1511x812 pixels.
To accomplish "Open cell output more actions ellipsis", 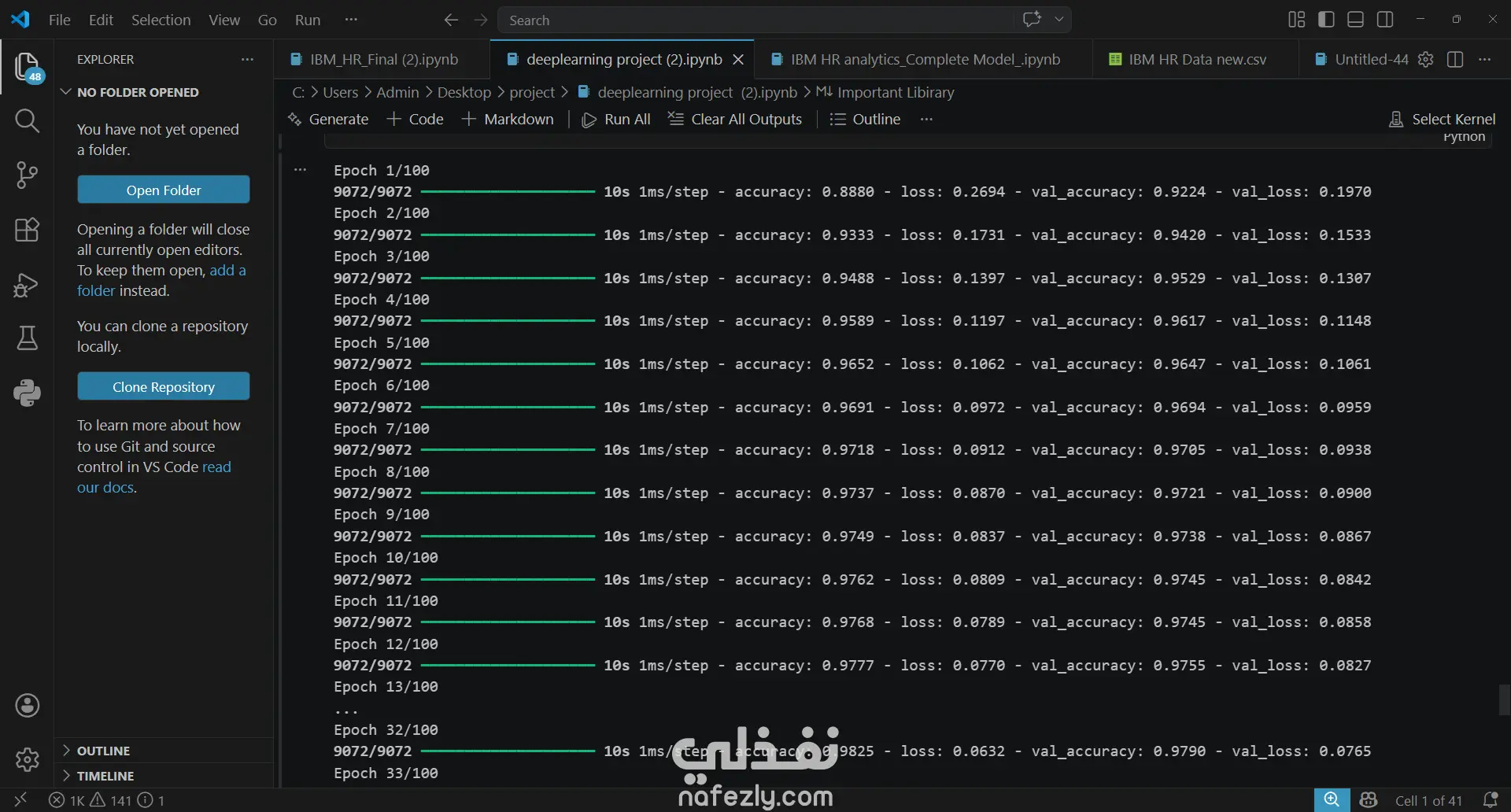I will click(300, 170).
